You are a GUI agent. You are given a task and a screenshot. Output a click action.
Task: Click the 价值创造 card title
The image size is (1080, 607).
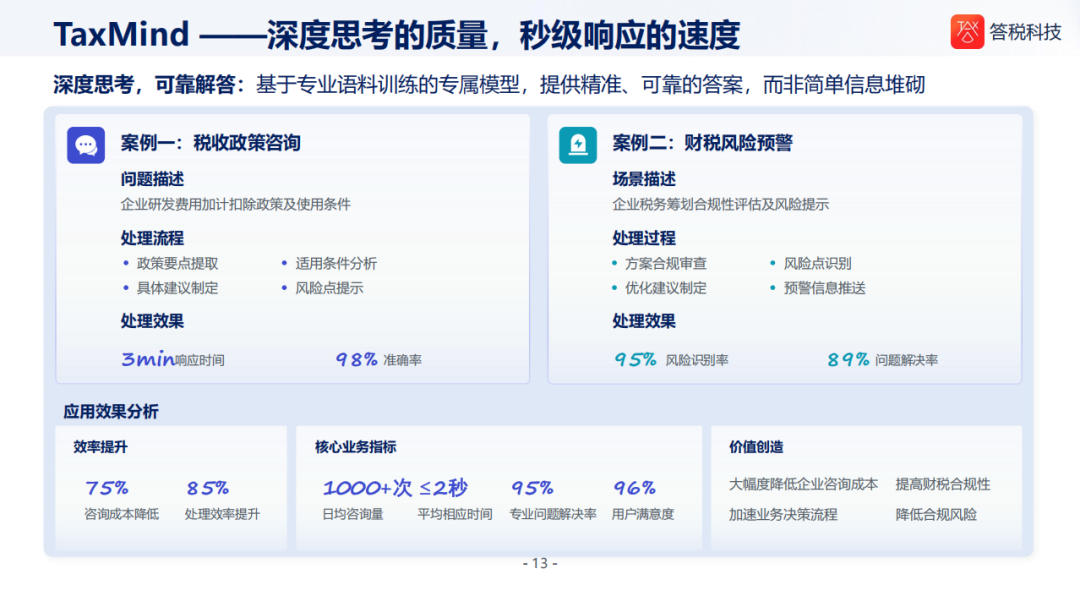pyautogui.click(x=756, y=447)
